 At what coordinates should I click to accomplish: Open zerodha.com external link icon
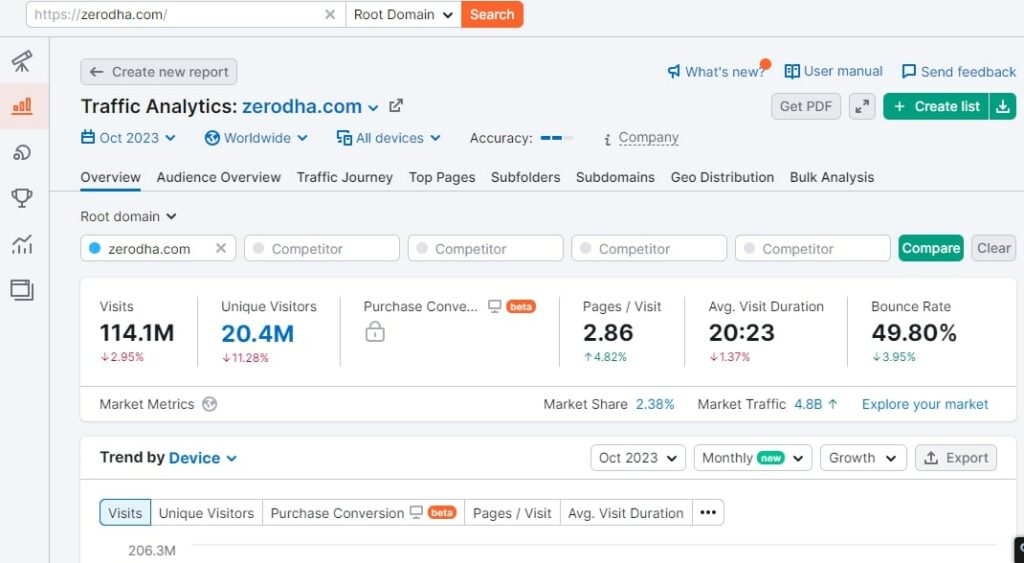pos(396,105)
